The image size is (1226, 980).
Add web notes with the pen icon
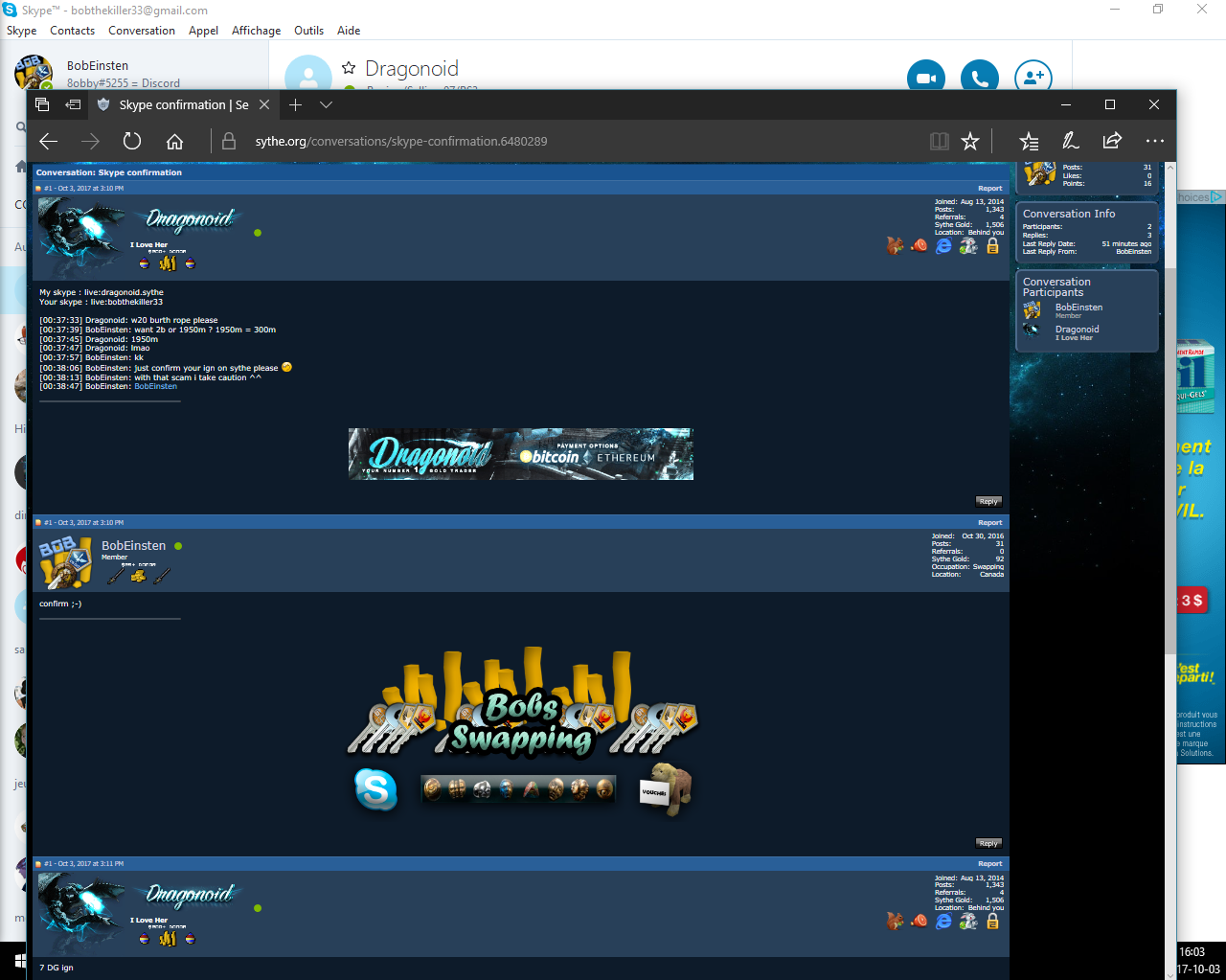pyautogui.click(x=1071, y=142)
